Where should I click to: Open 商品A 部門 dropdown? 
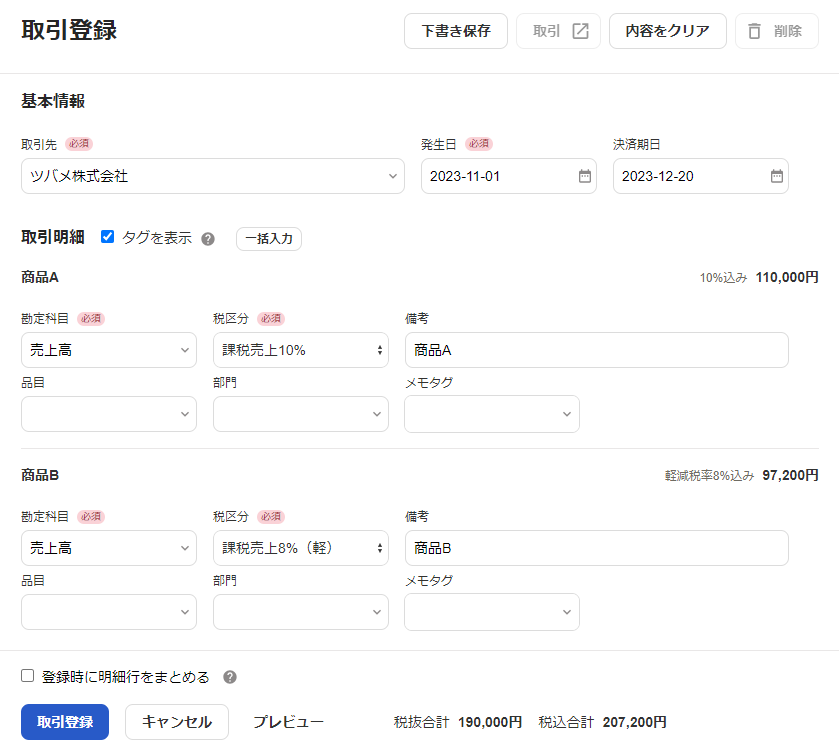301,414
